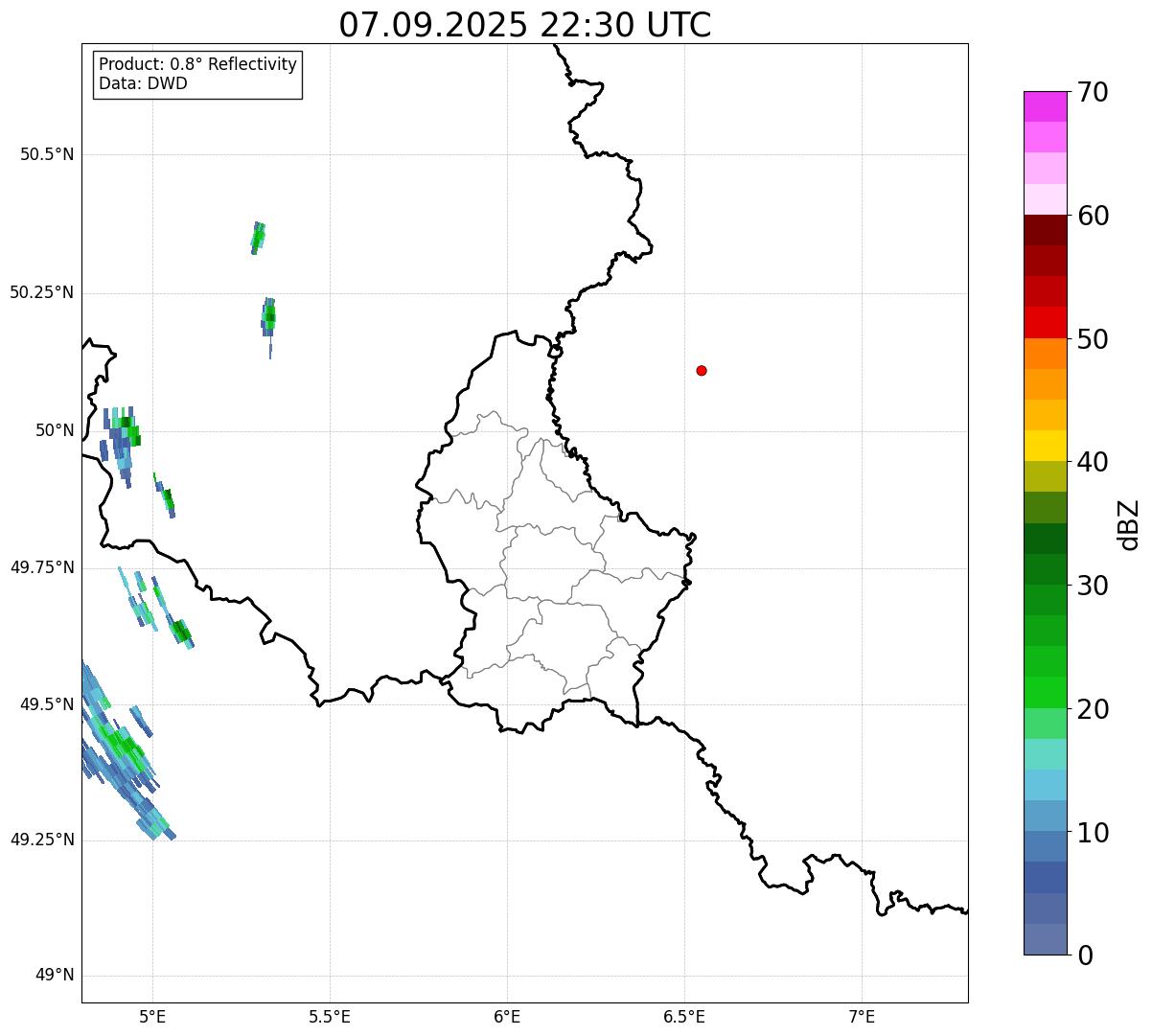Image resolution: width=1152 pixels, height=1036 pixels.
Task: Click the 'dBZ' colorbar label
Action: [x=1129, y=524]
